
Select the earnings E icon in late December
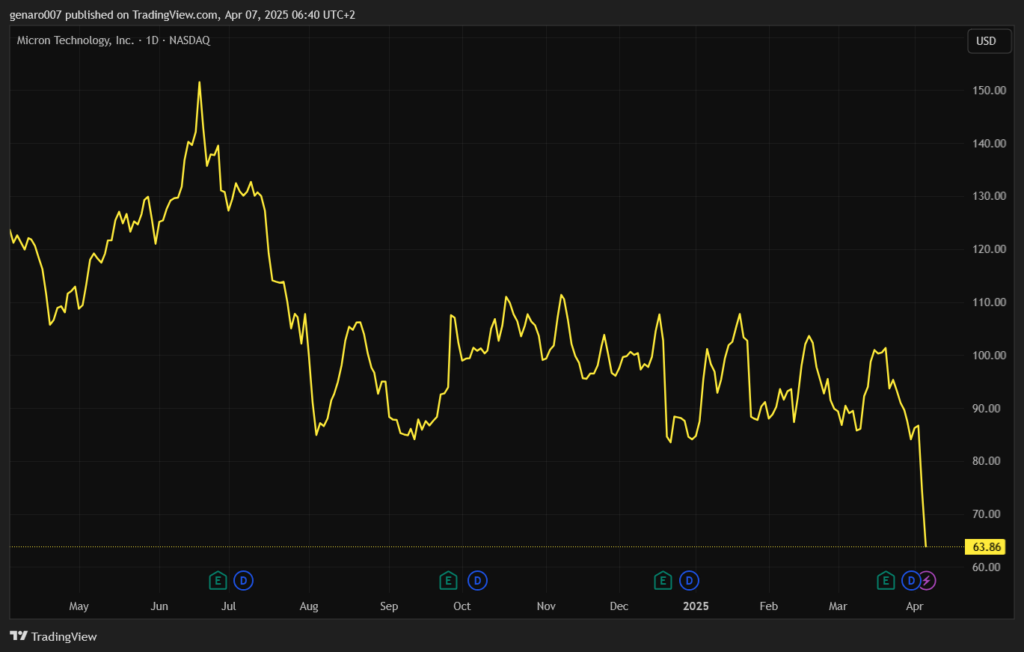point(662,580)
